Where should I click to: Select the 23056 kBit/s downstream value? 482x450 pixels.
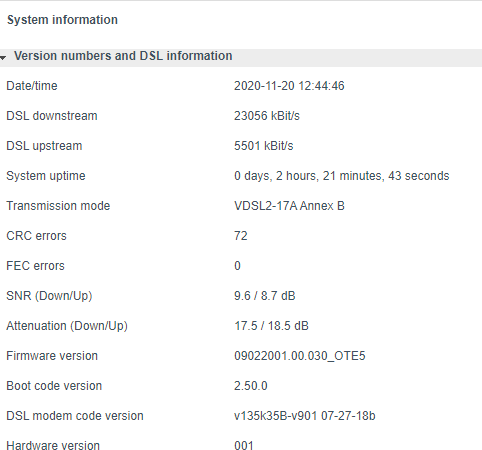(267, 116)
